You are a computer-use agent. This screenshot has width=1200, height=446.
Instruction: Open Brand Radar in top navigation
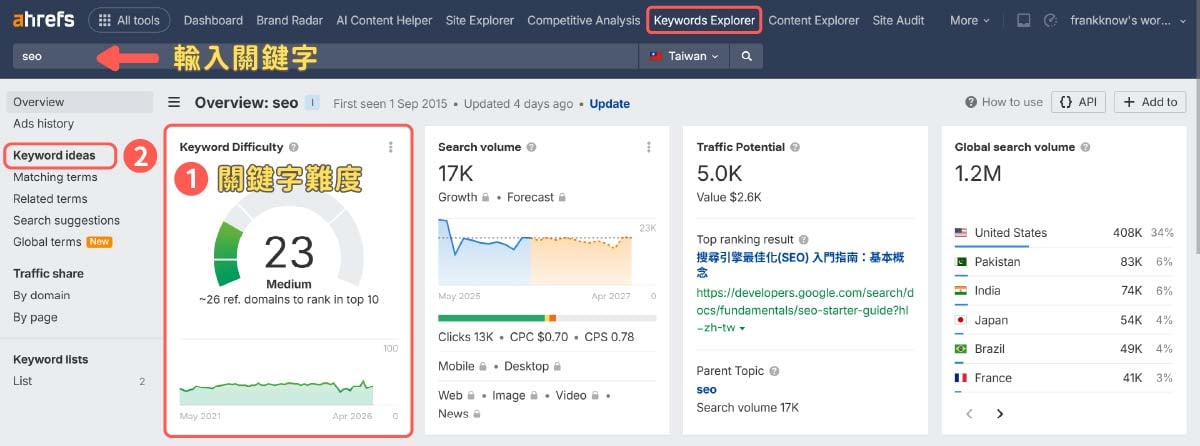tap(289, 20)
